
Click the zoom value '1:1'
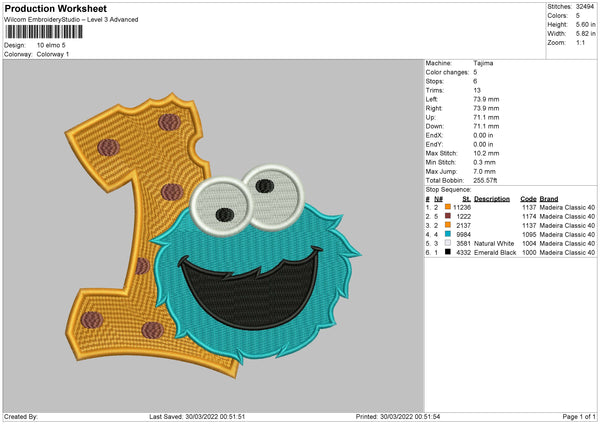tap(580, 42)
